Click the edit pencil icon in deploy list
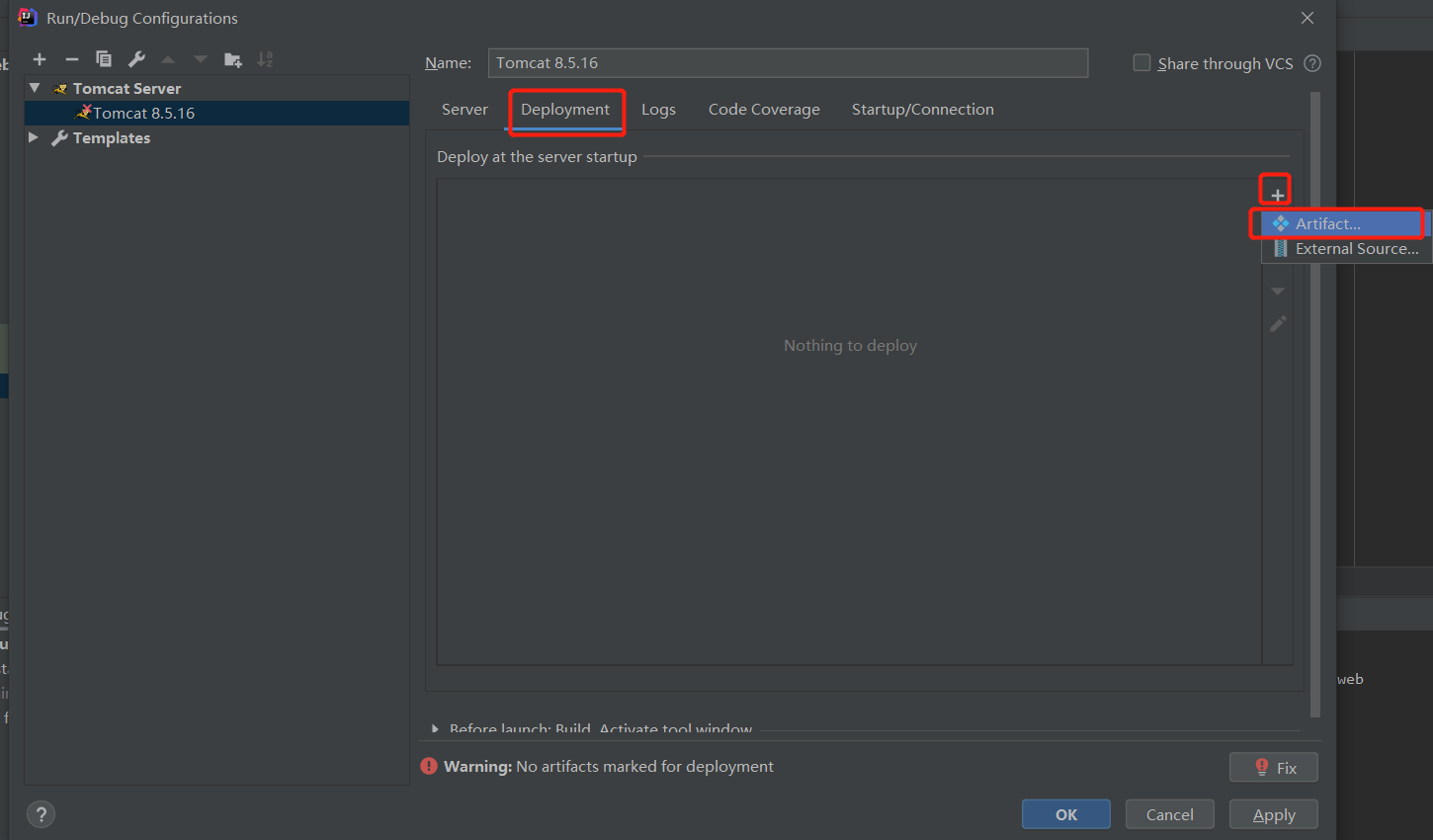Screen dimensions: 1433x840 (1278, 324)
